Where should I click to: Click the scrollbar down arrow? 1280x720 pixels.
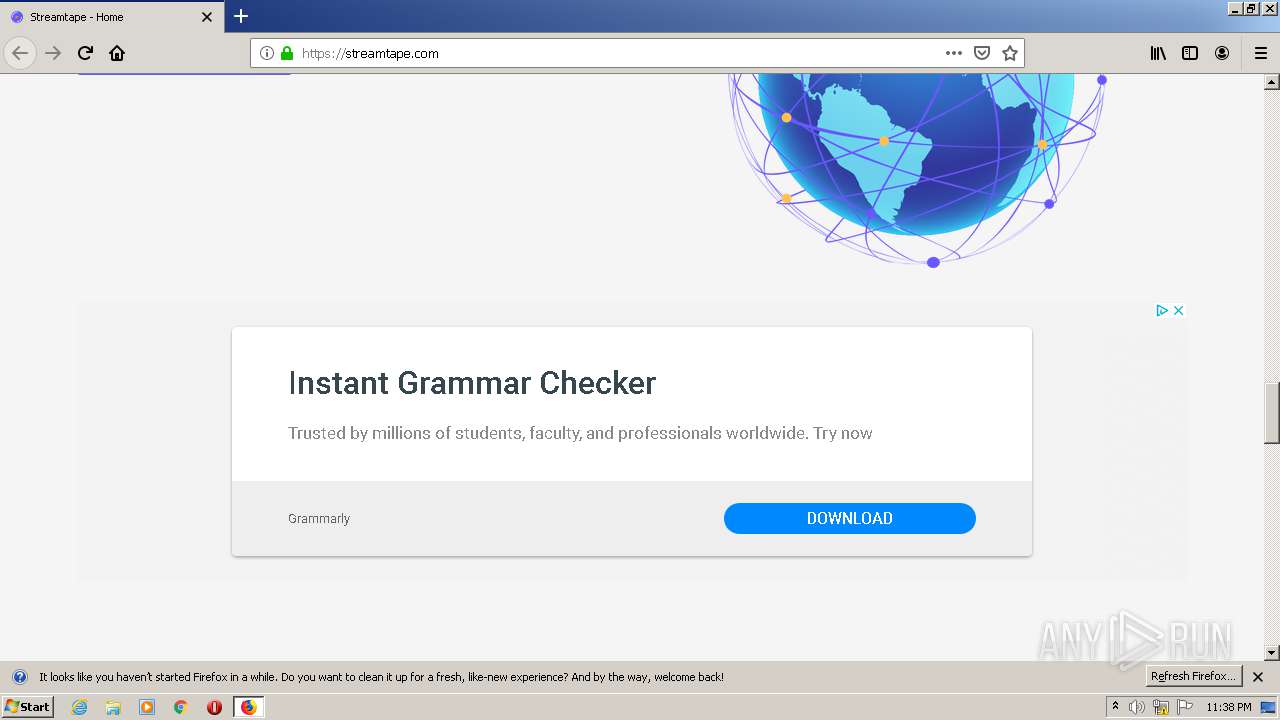click(x=1272, y=653)
